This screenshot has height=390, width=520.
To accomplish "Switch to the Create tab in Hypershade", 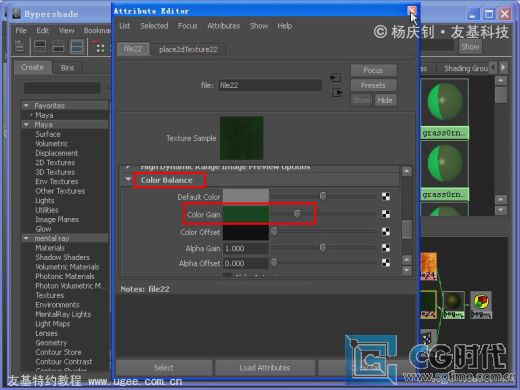I will tap(32, 67).
